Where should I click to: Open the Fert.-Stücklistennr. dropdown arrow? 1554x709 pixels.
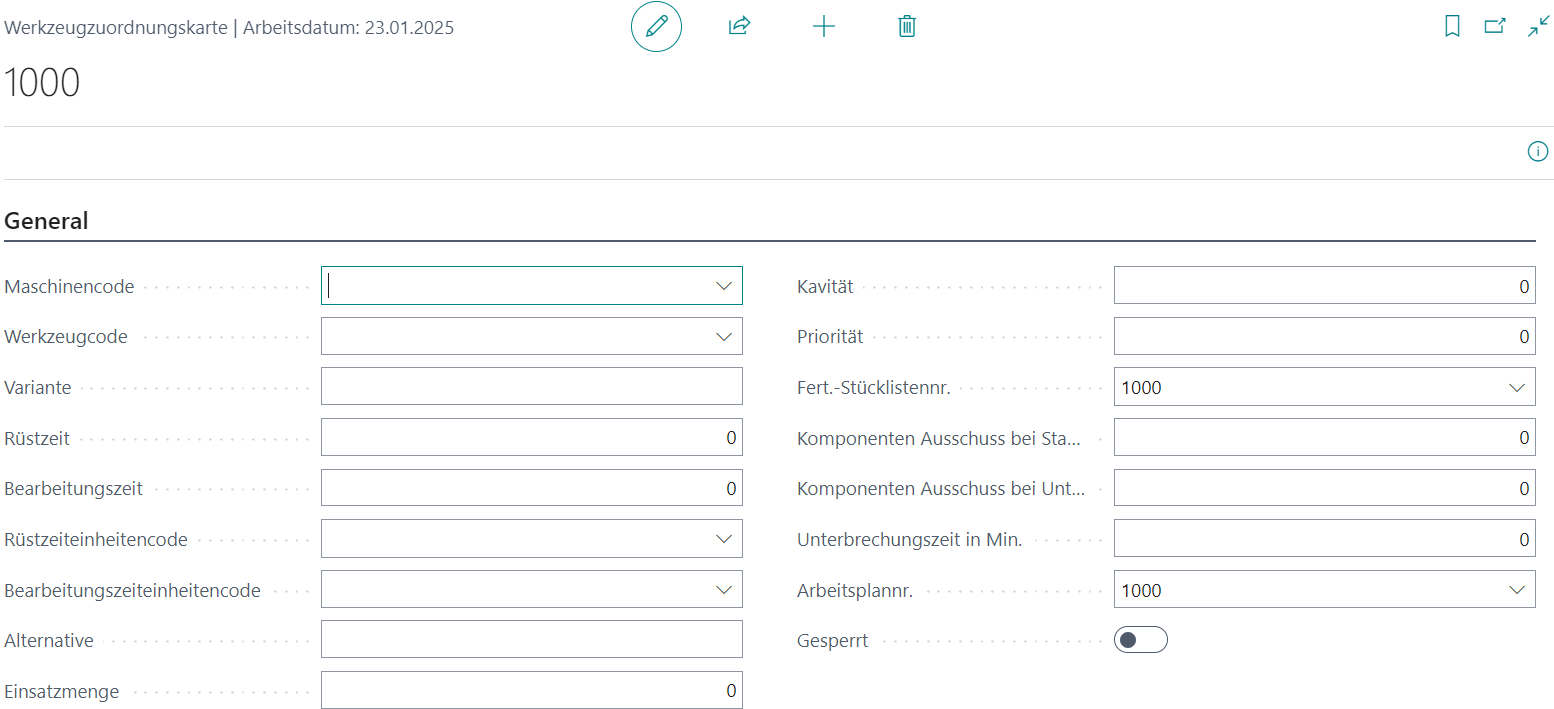tap(1516, 388)
